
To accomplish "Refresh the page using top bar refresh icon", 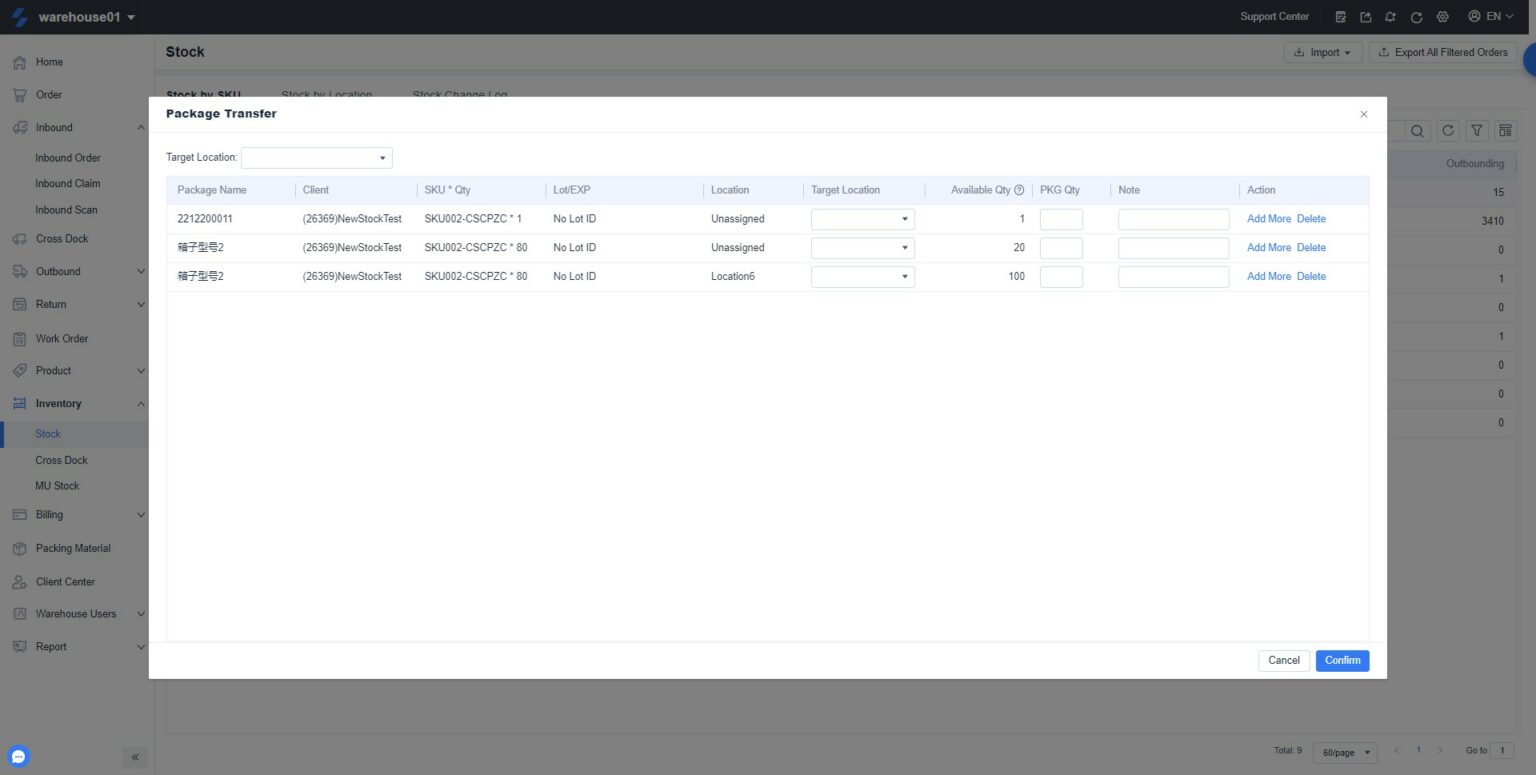I will pos(1416,16).
